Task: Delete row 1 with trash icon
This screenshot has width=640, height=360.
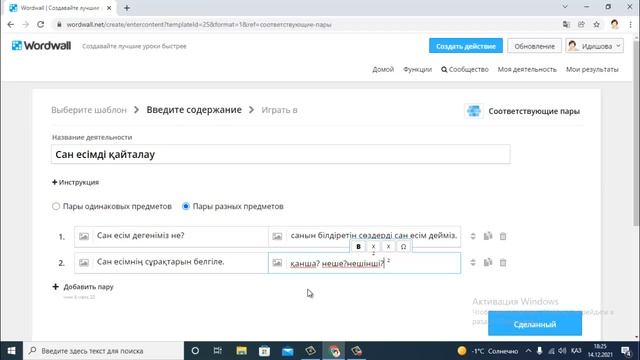Action: (x=503, y=236)
